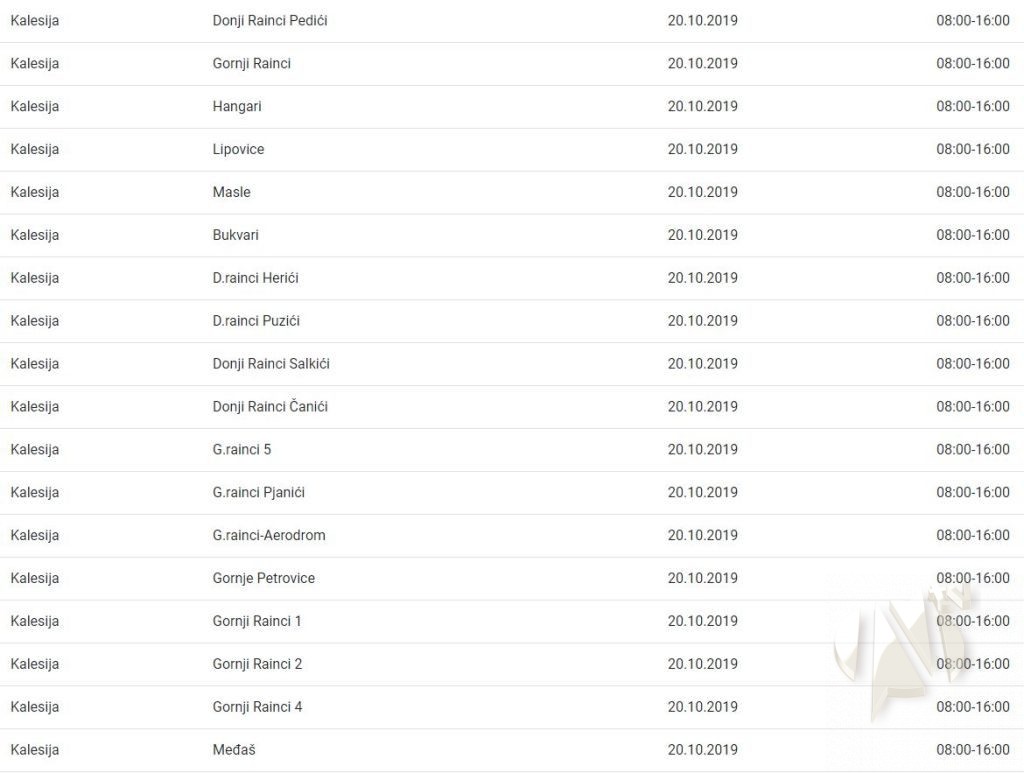Image resolution: width=1024 pixels, height=773 pixels.
Task: Select the G.rainci Pjanići row text
Action: click(x=259, y=493)
